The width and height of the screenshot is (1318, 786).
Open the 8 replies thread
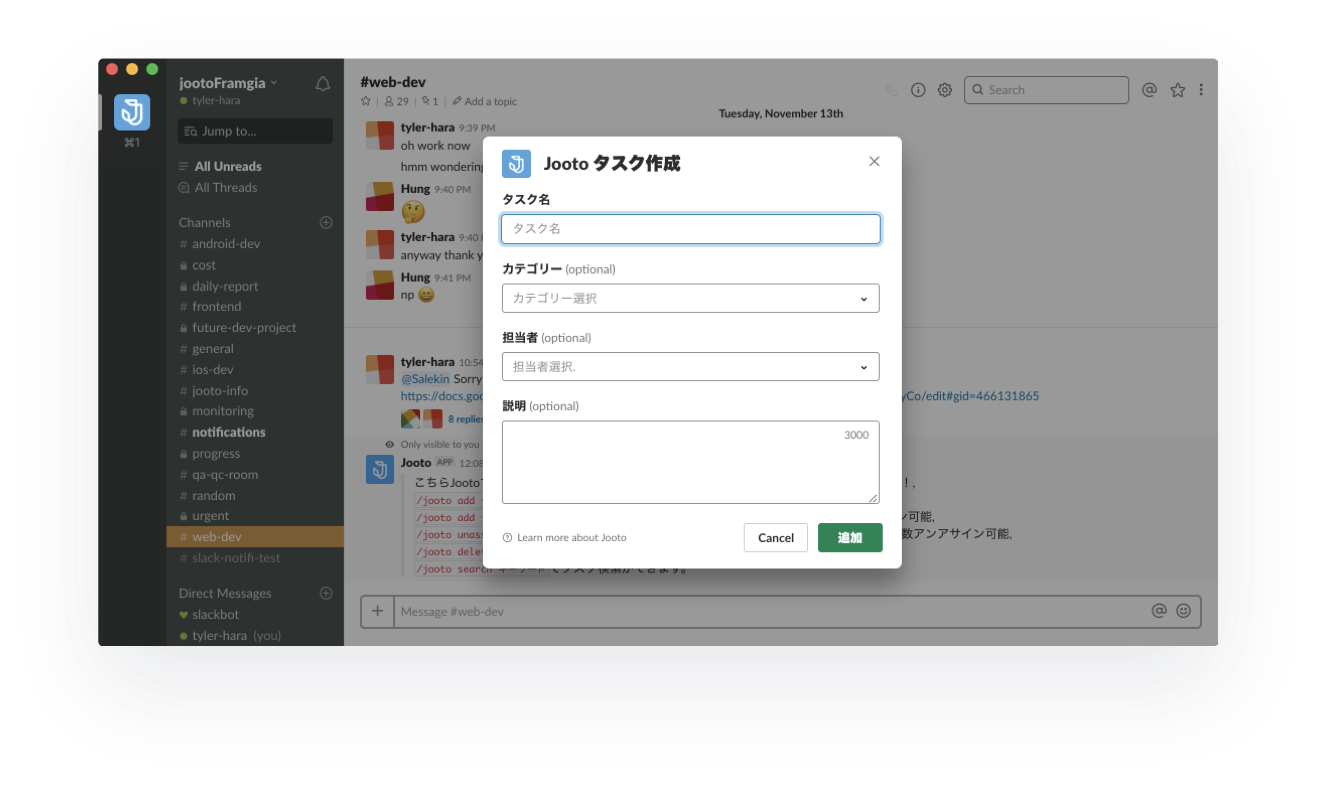[465, 419]
